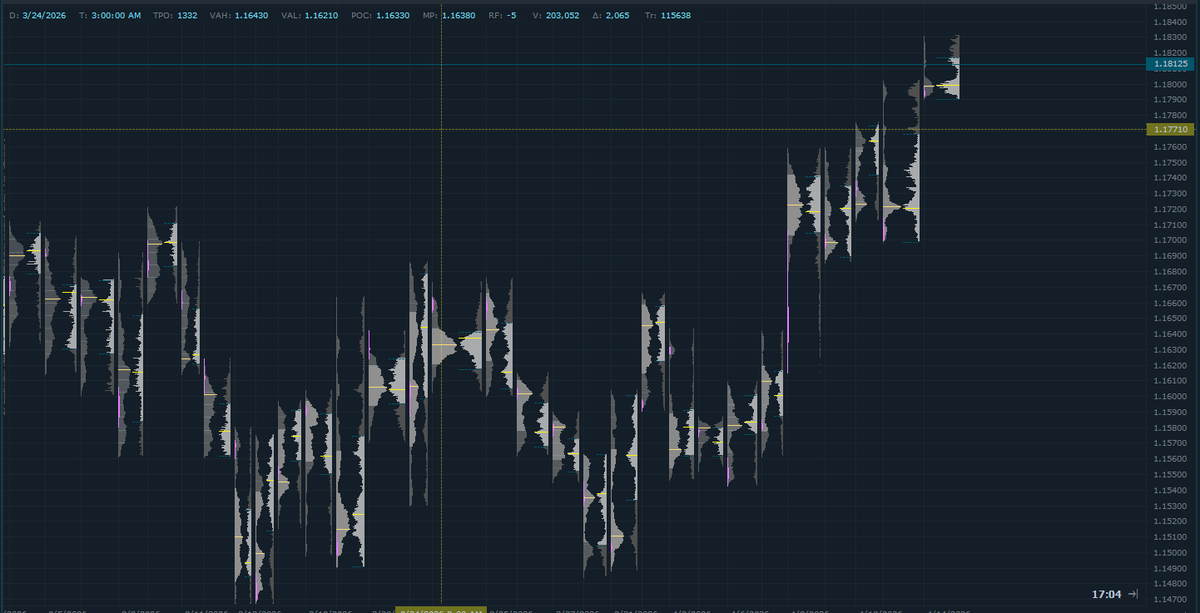Click the RF value -5

pos(510,15)
